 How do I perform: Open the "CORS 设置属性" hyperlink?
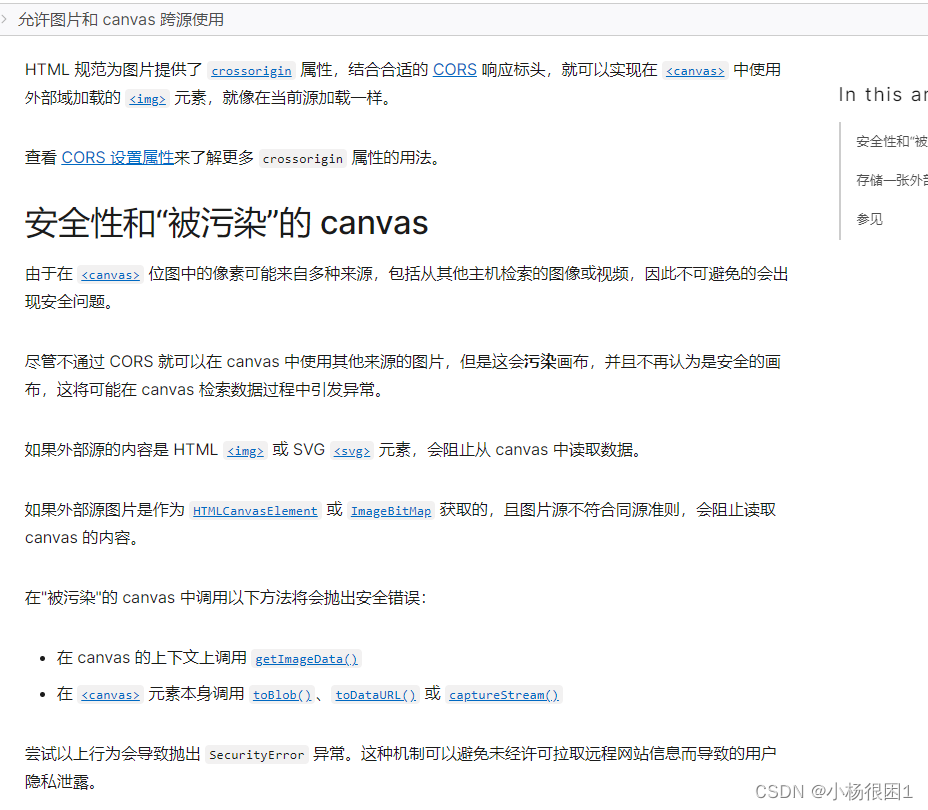pyautogui.click(x=117, y=157)
